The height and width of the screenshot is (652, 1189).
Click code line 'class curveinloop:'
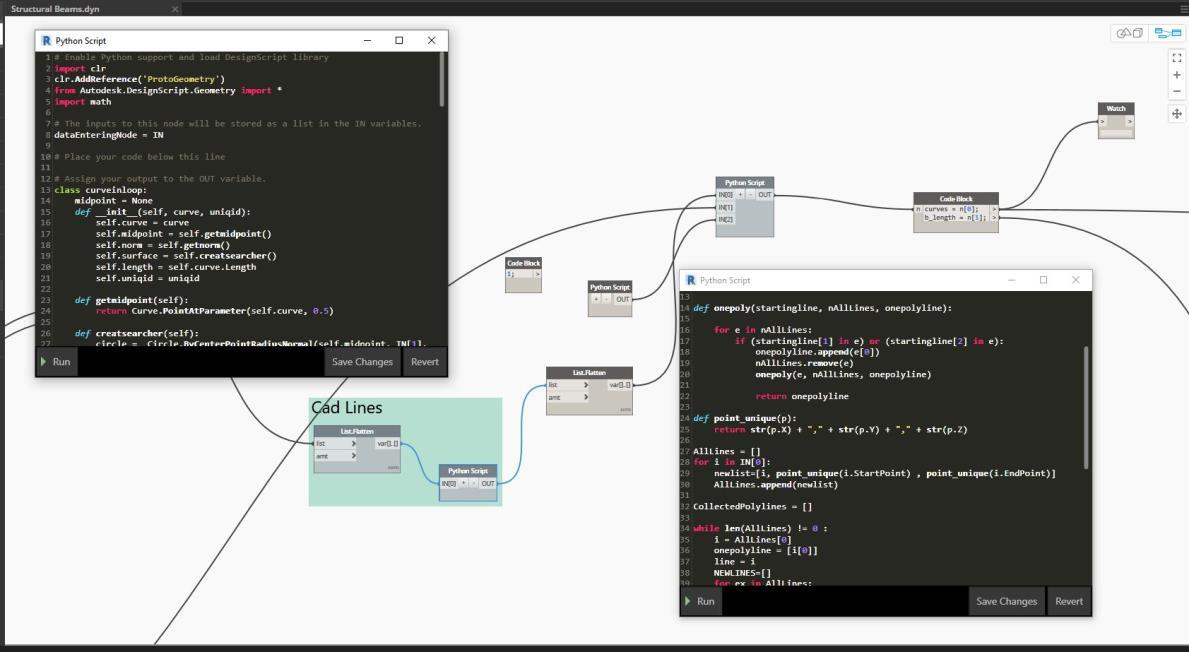click(100, 190)
